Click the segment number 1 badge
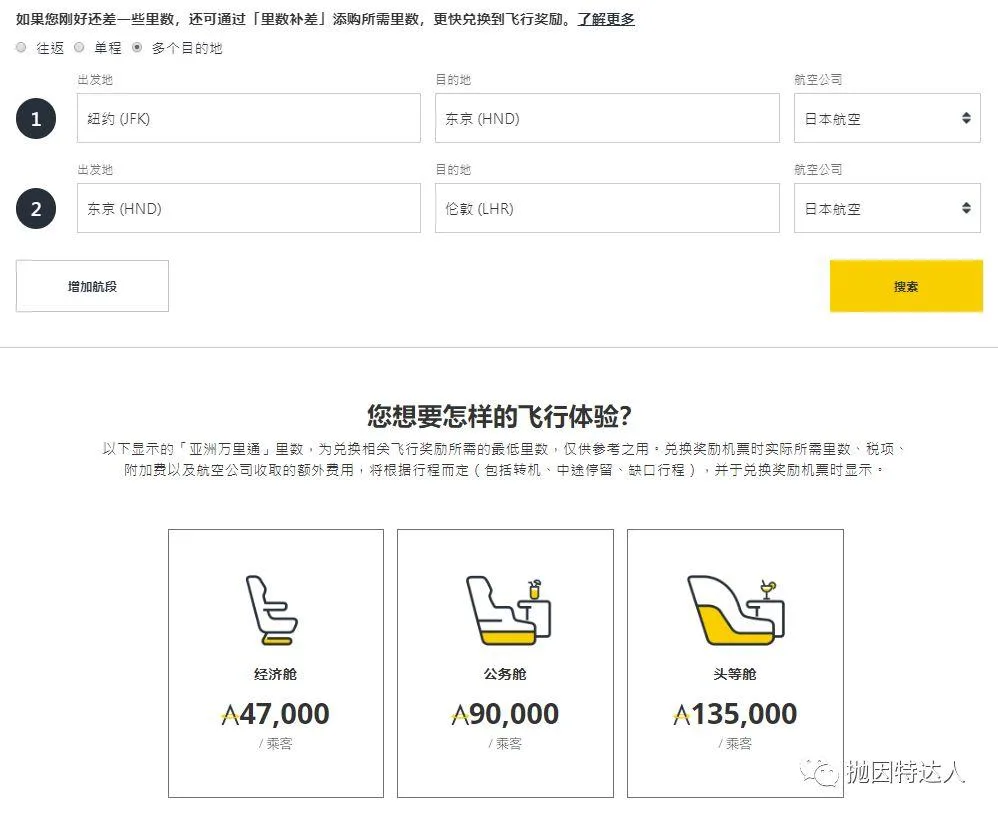 tap(37, 118)
